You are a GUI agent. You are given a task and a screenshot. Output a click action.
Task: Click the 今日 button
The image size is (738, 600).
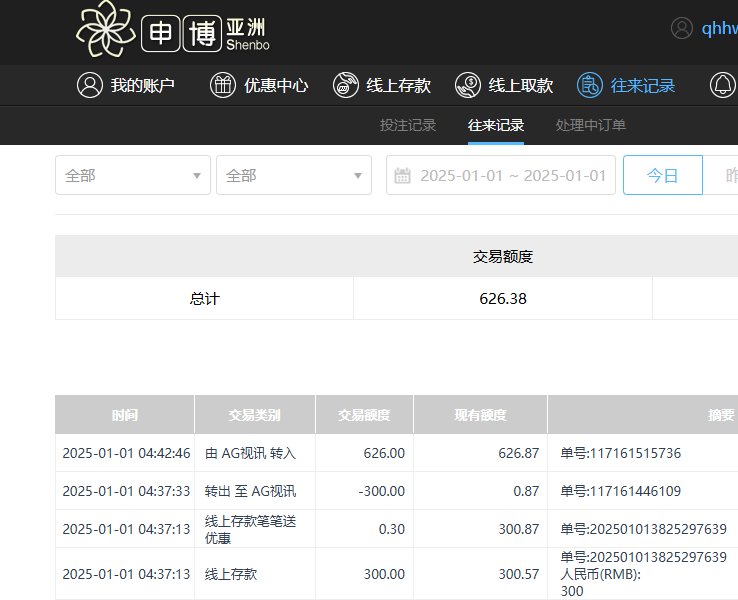[x=662, y=175]
